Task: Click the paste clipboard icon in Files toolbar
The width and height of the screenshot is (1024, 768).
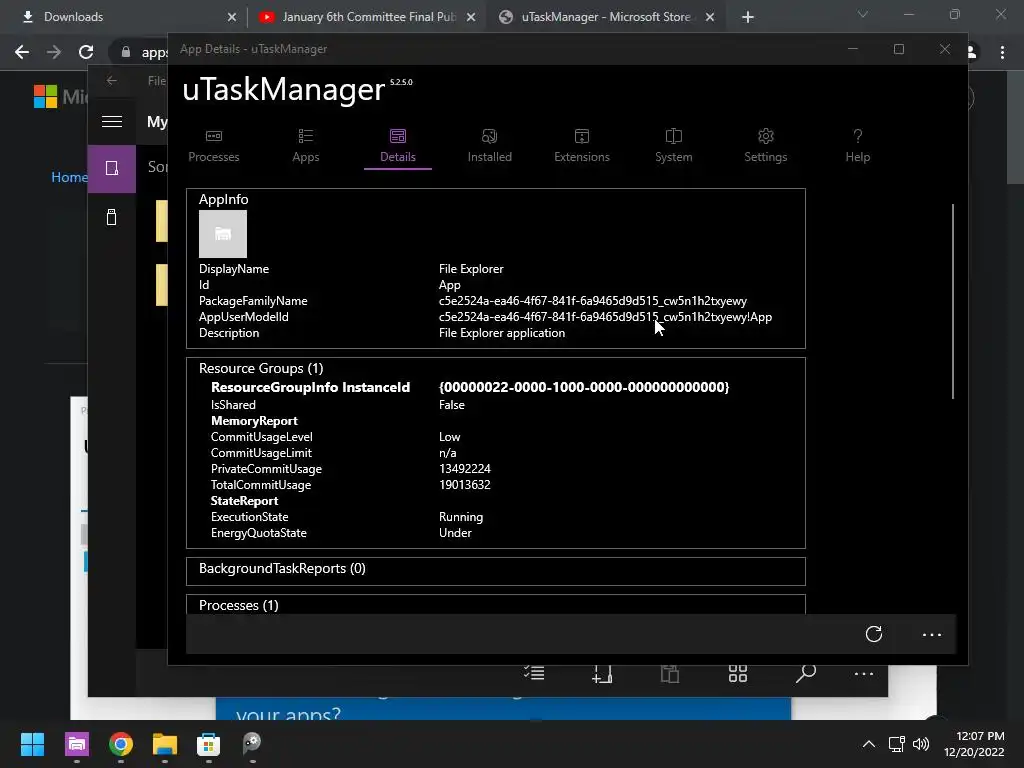Action: (669, 673)
